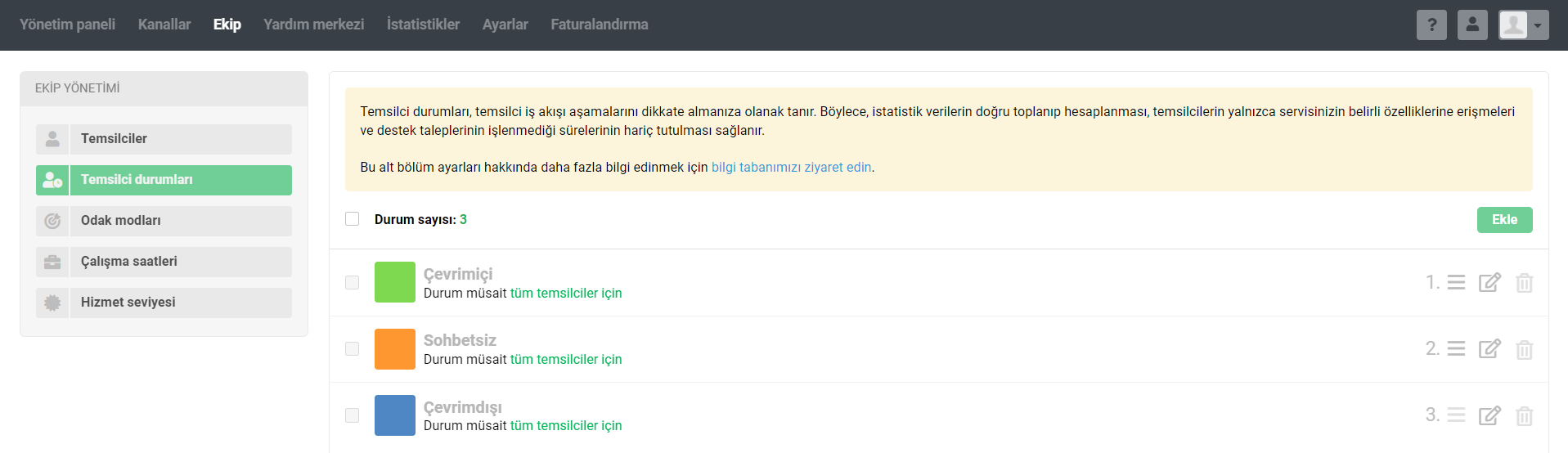Edit the Çevrimdışı status
Viewport: 1568px width, 453px height.
[x=1489, y=415]
